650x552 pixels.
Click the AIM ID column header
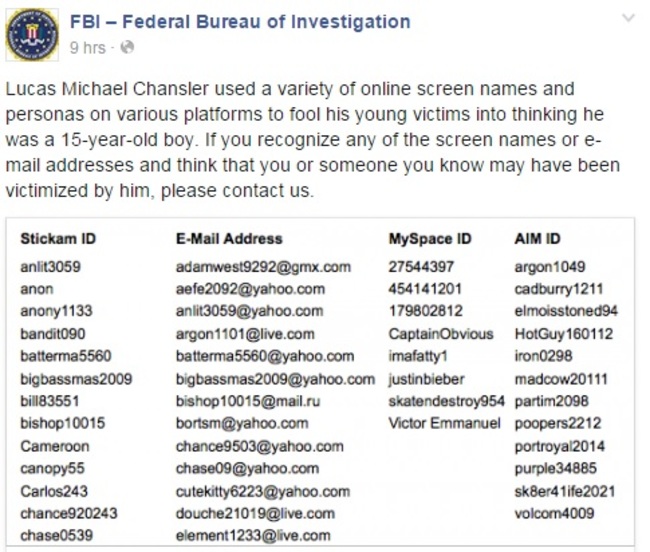537,239
